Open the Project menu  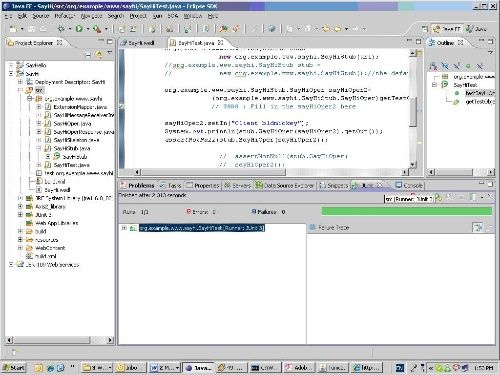coord(138,16)
